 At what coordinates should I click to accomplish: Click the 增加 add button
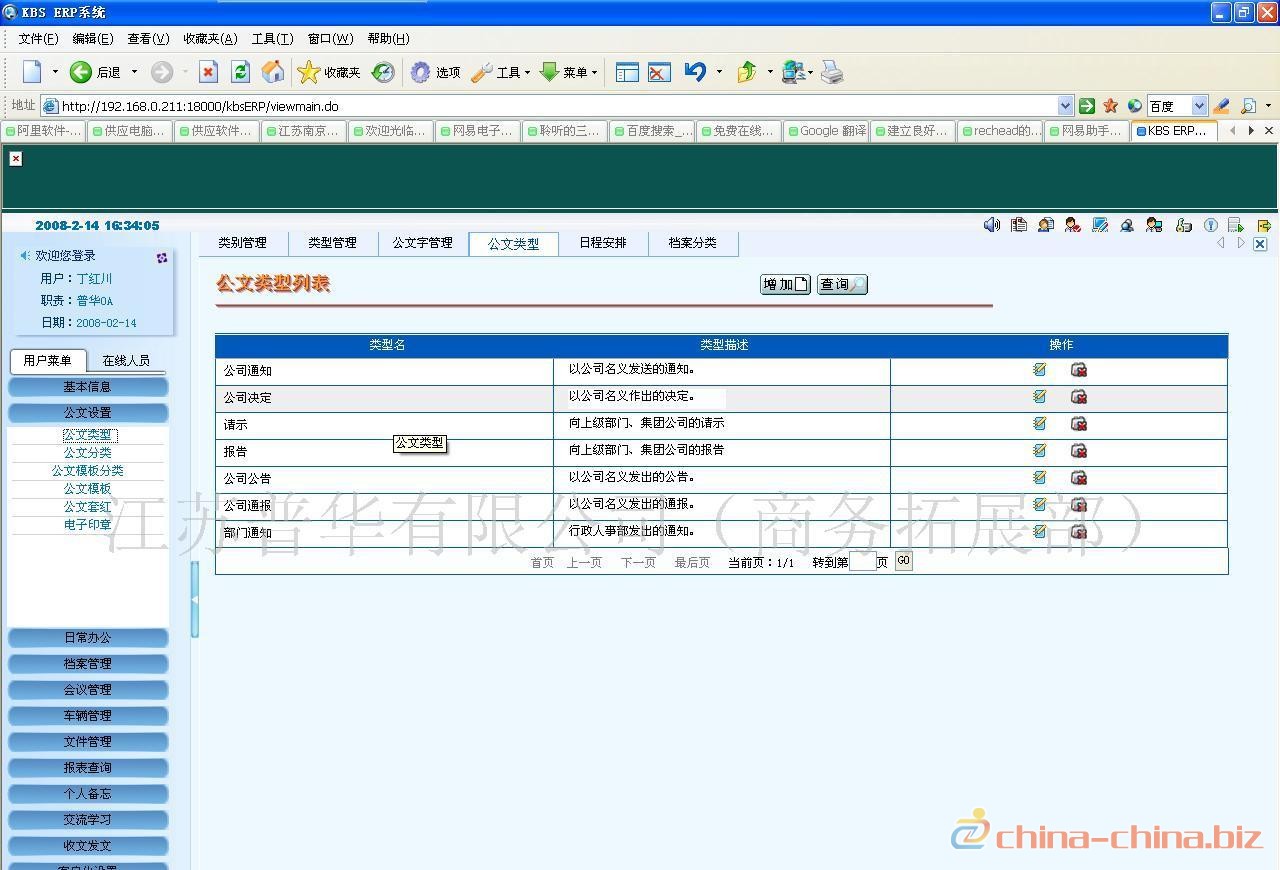pyautogui.click(x=783, y=284)
